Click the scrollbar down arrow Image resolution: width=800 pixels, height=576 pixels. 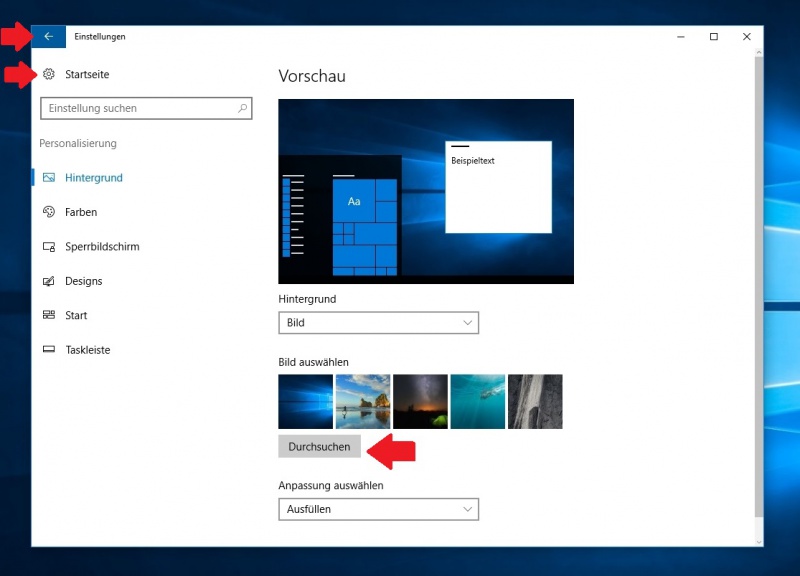coord(759,542)
